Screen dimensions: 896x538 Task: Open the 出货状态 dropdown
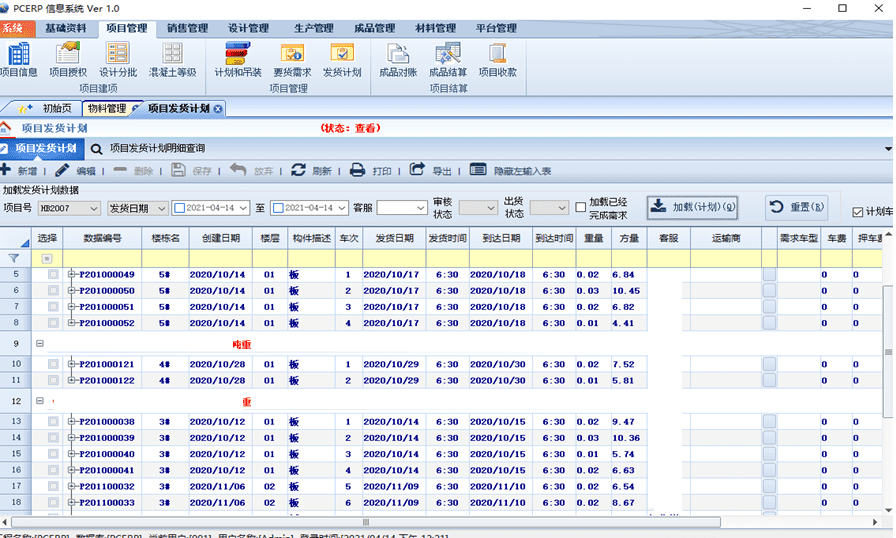coord(562,208)
